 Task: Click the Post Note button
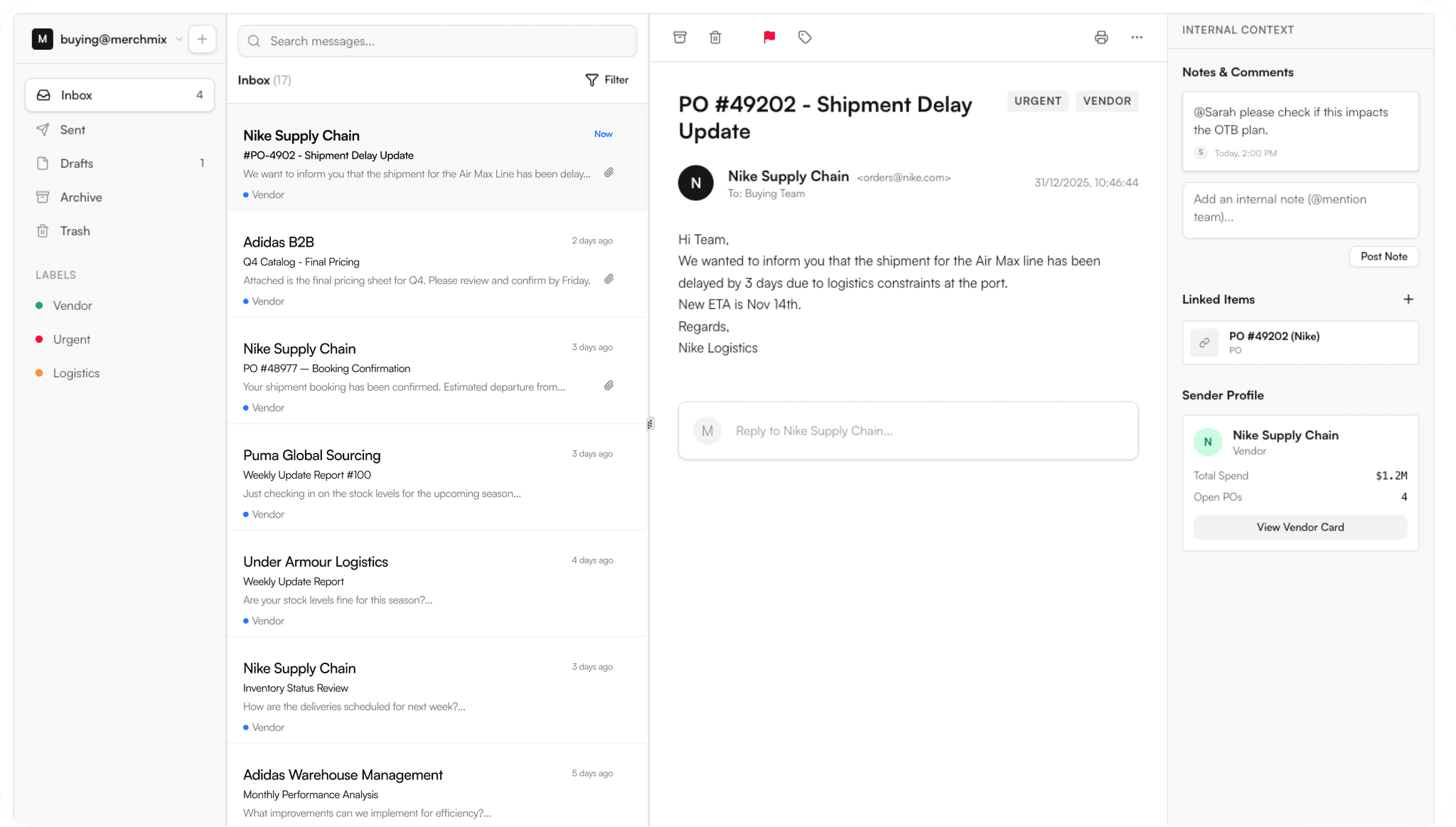(1383, 257)
